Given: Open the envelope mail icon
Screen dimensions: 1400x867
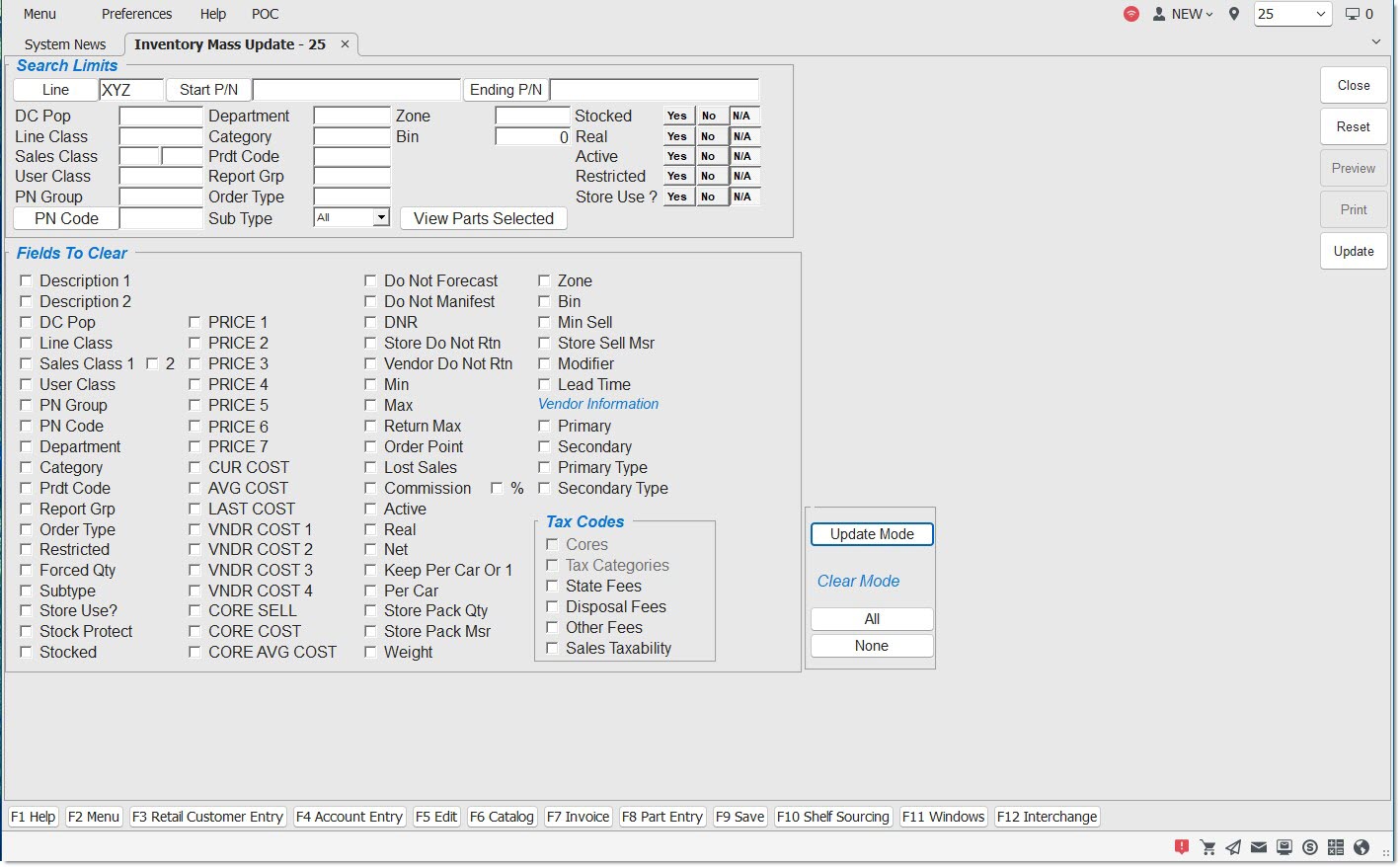Looking at the screenshot, I should point(1259,846).
